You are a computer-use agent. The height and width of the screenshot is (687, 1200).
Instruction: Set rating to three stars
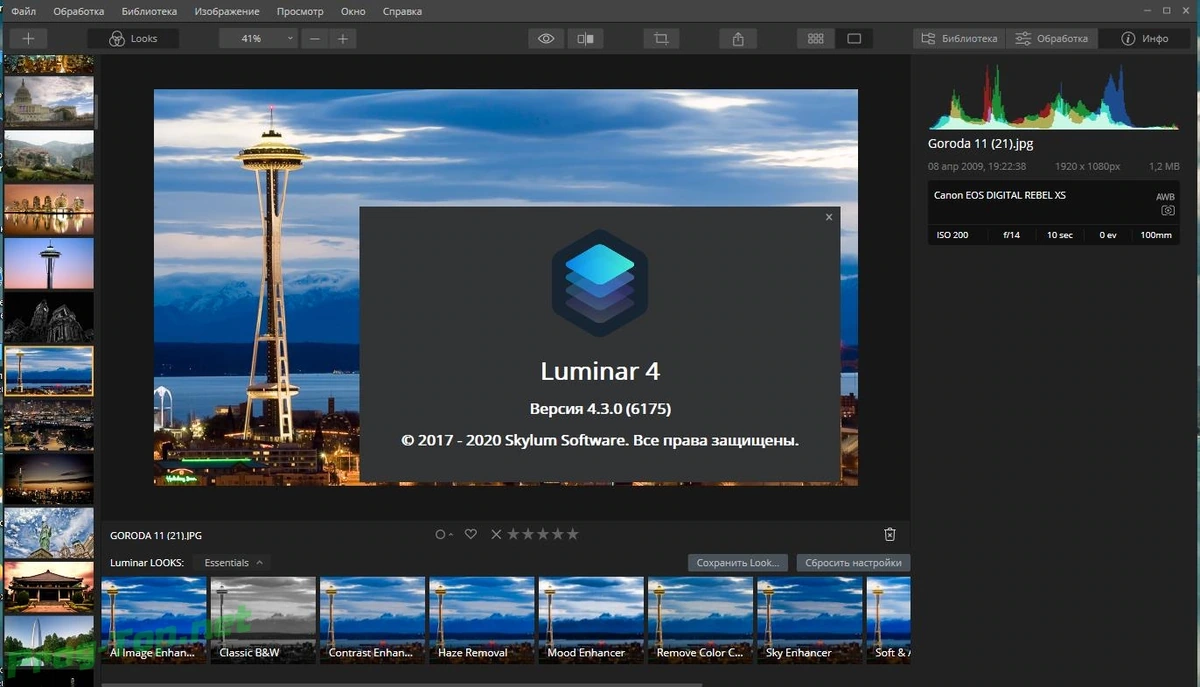543,534
